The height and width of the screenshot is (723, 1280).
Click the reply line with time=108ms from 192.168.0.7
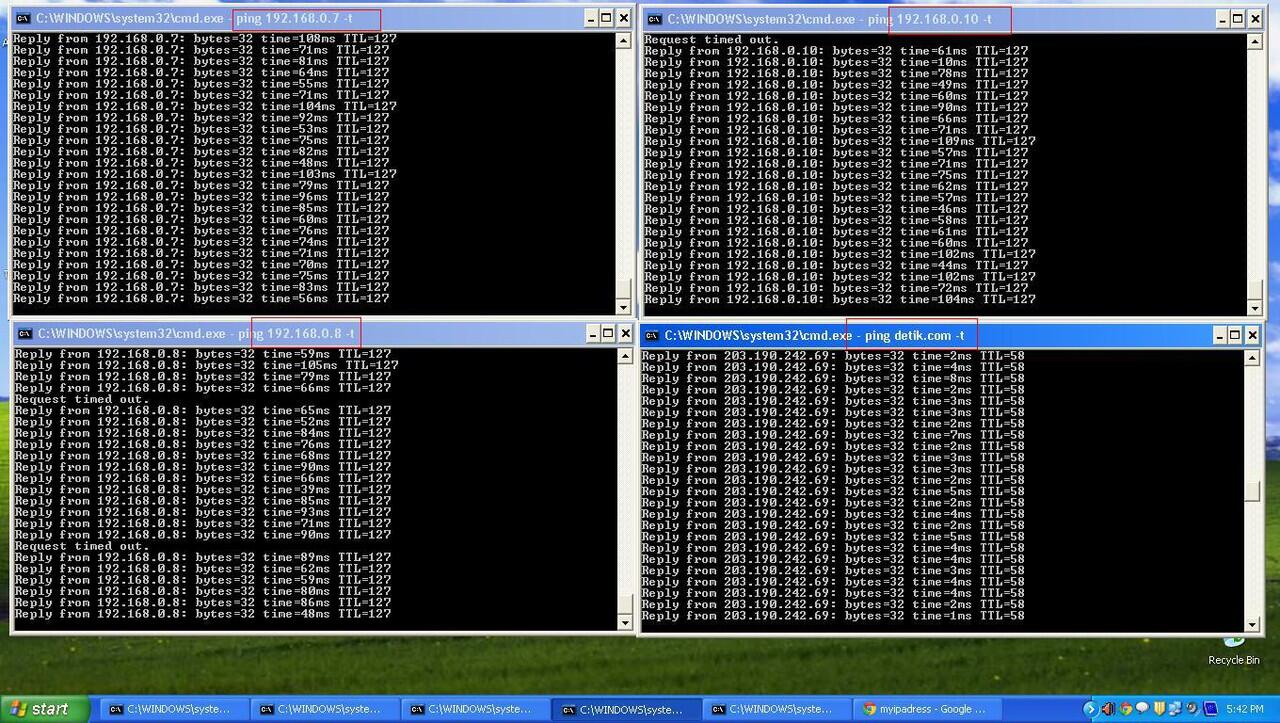tap(205, 39)
